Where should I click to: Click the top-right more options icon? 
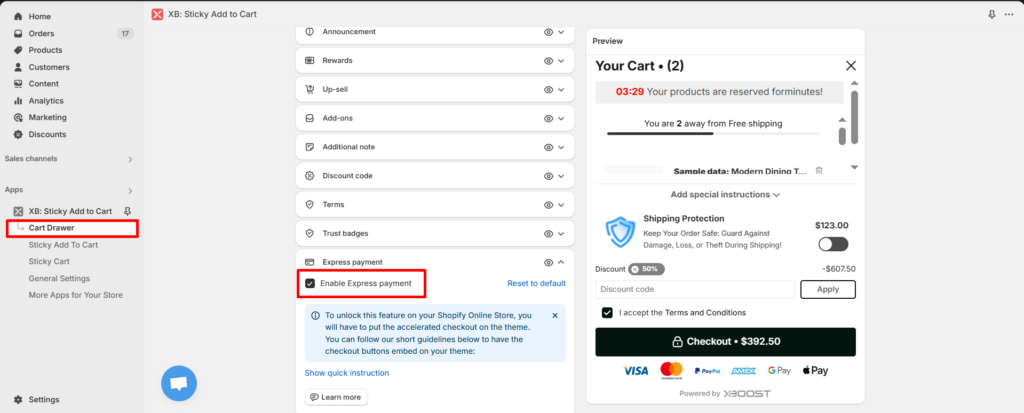tap(1009, 14)
